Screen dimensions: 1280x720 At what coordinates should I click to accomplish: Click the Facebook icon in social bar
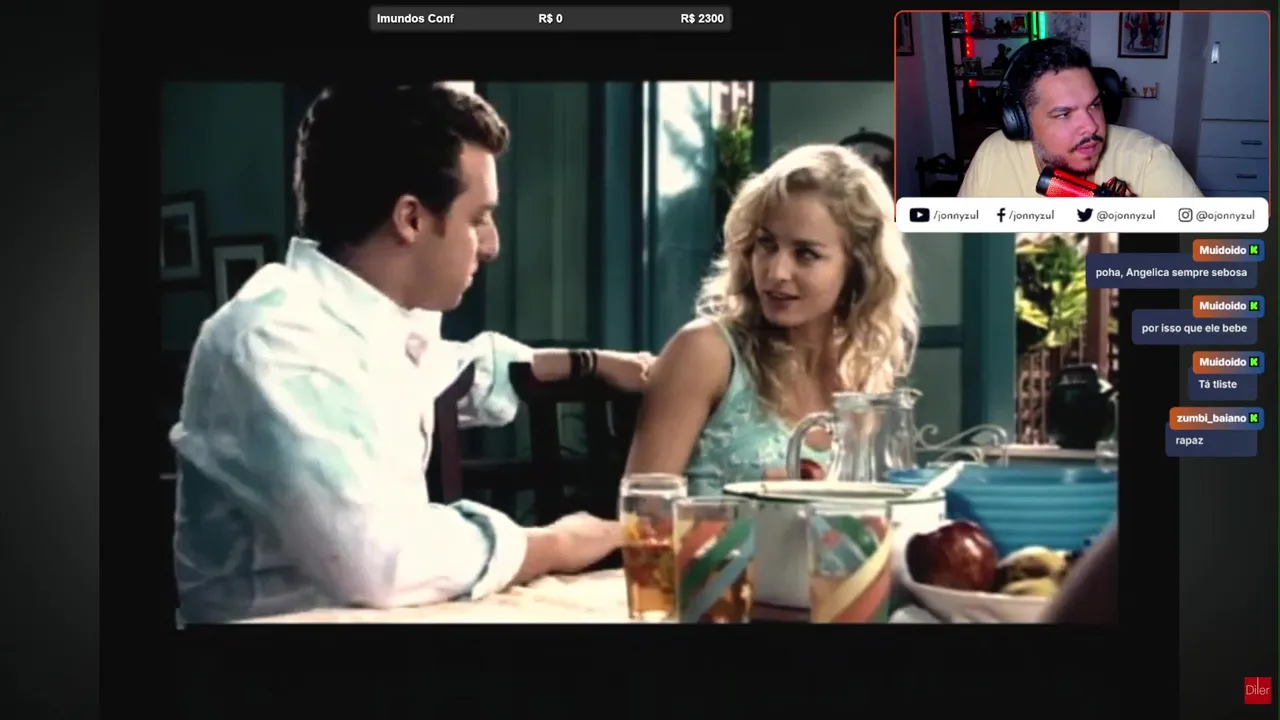(1001, 215)
